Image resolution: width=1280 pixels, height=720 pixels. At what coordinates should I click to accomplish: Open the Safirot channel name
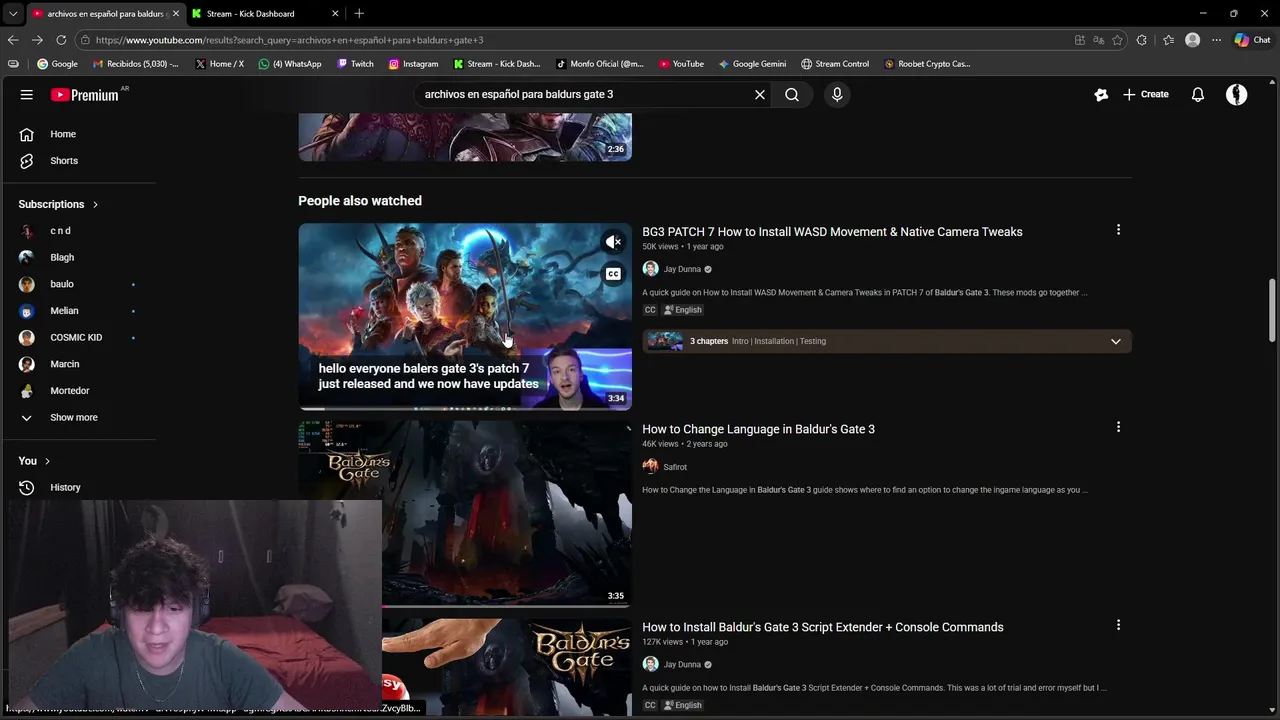point(675,467)
